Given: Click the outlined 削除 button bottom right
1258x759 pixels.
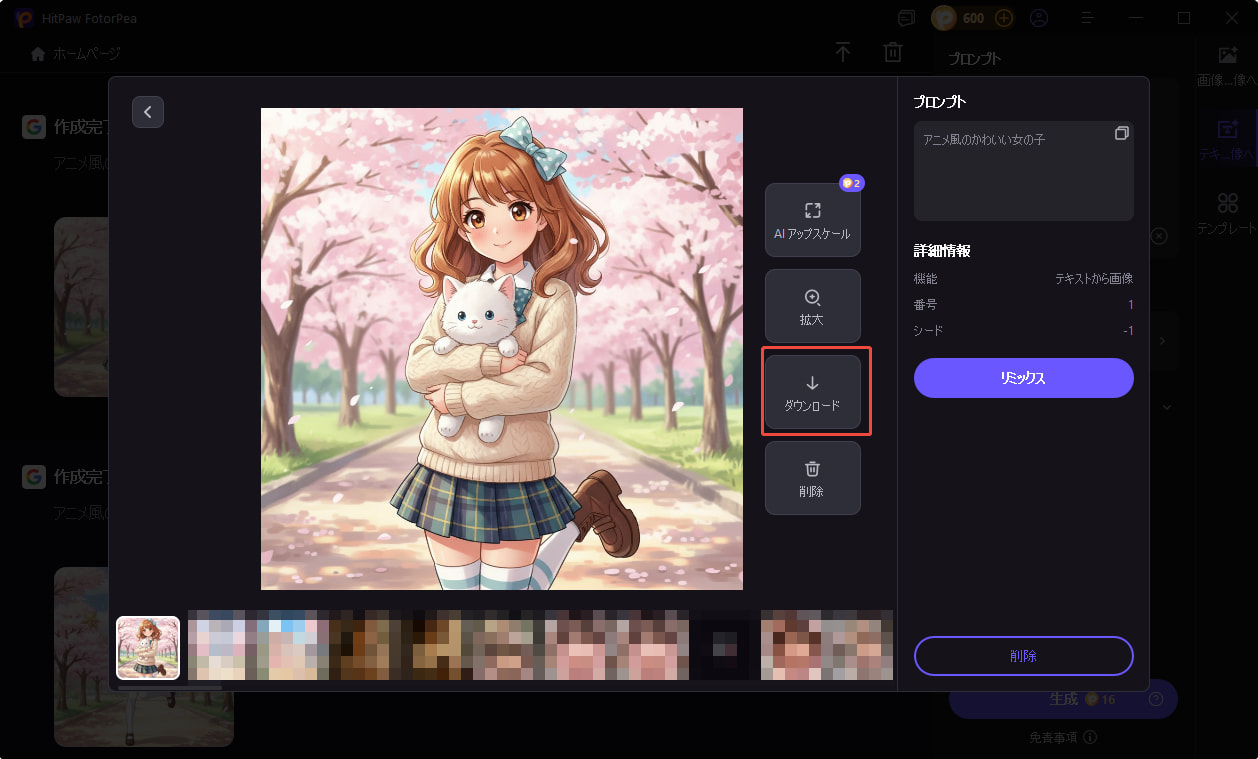Looking at the screenshot, I should [x=1023, y=656].
